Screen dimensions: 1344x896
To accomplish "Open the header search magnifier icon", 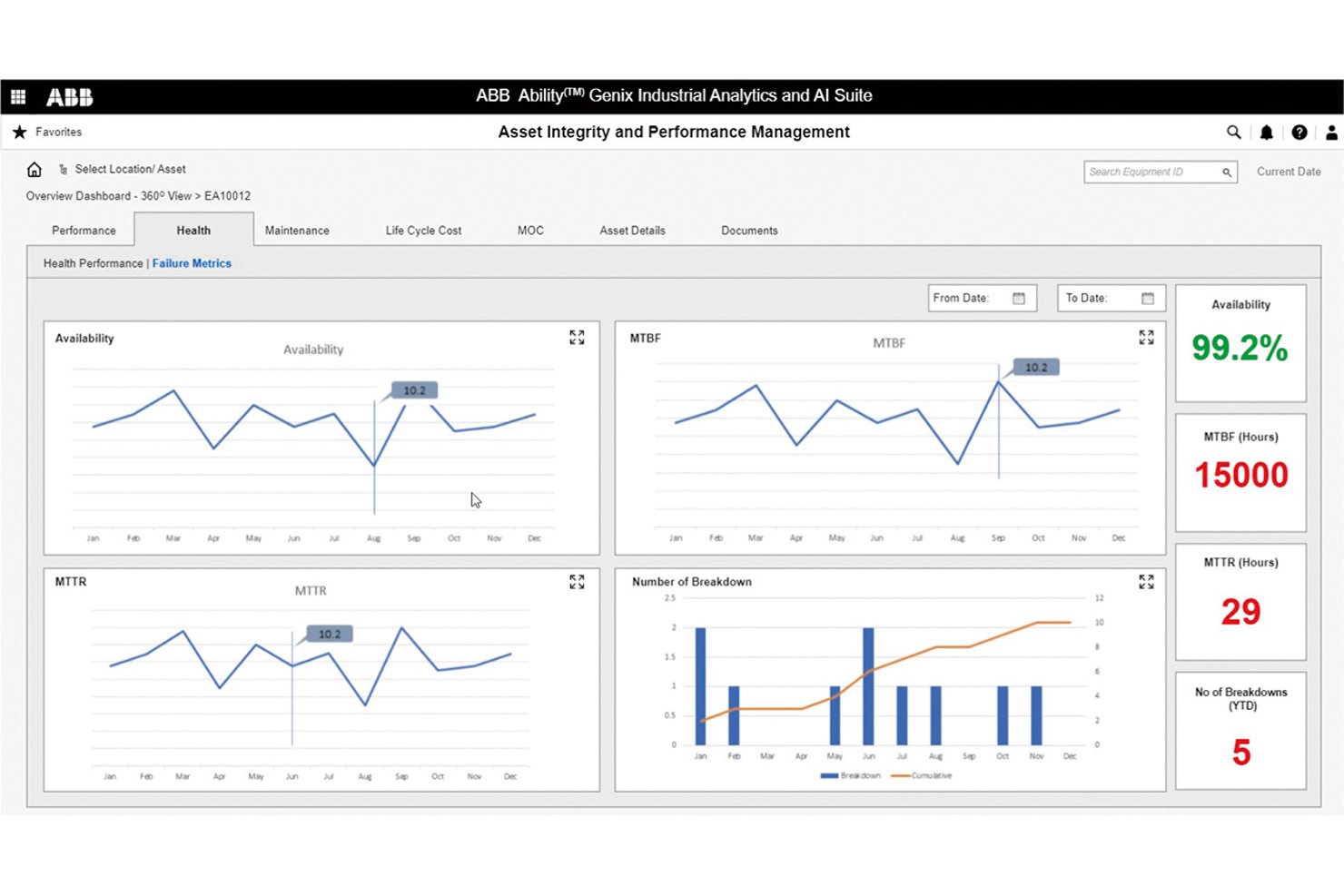I will tap(1233, 132).
